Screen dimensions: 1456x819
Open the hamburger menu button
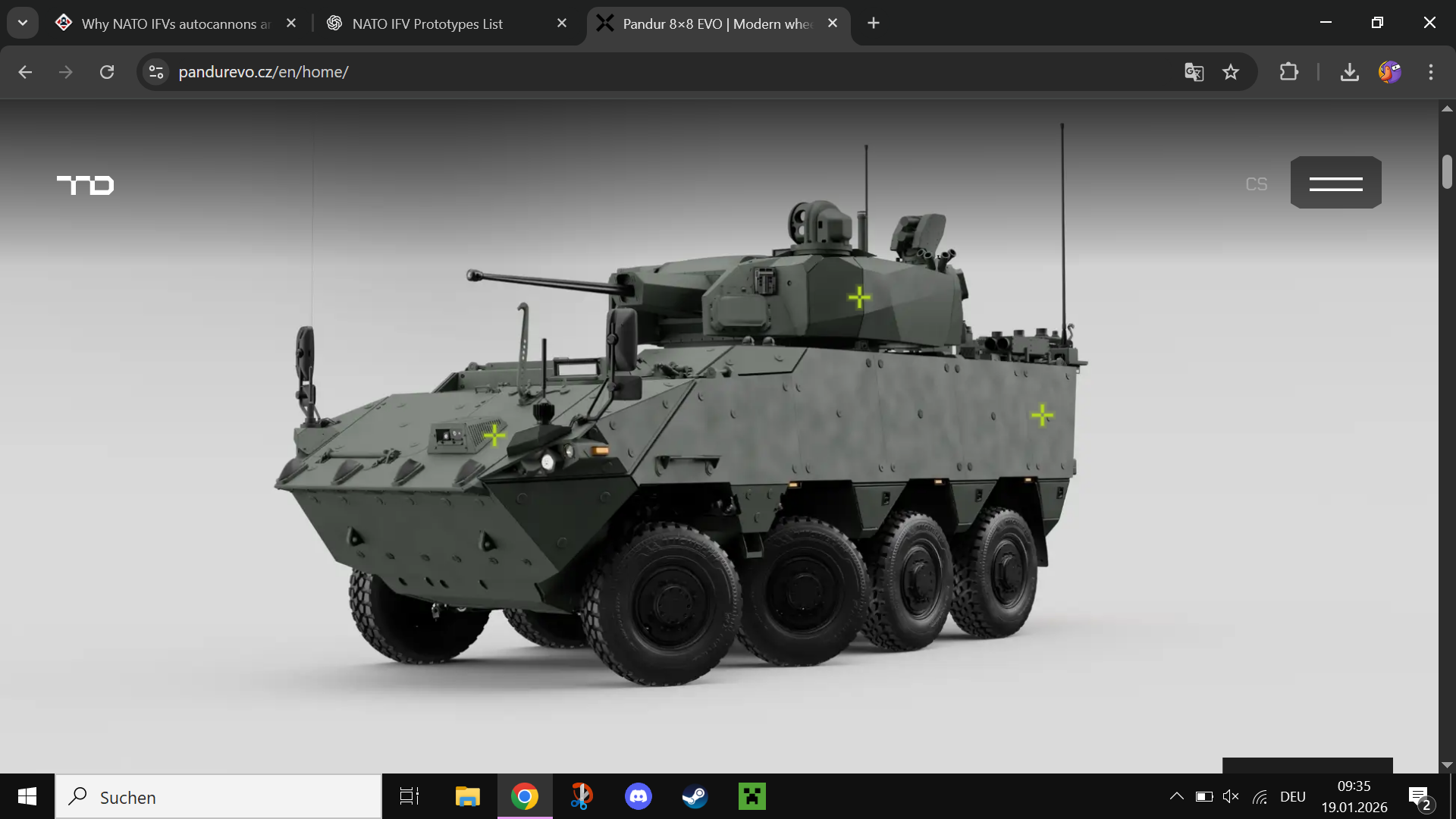click(x=1335, y=183)
